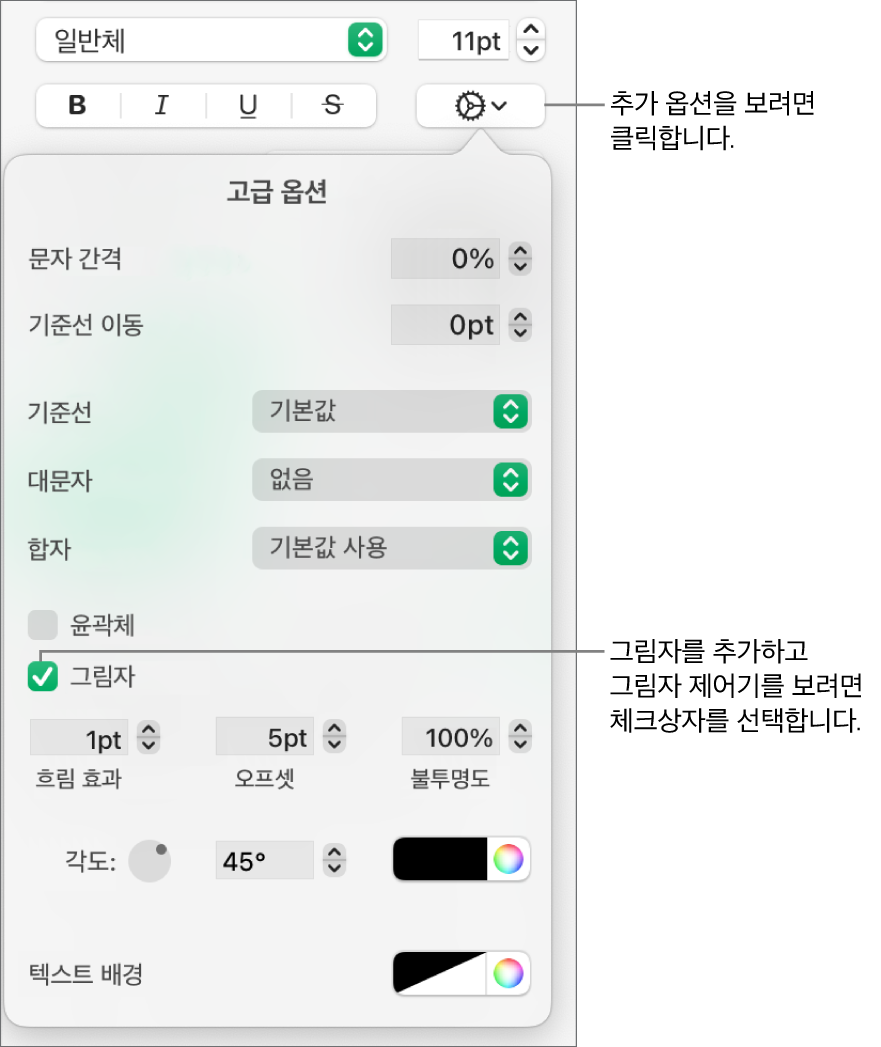Screen dimensions: 881x1047
Task: Open the 대문자 capitalization dropdown
Action: point(391,480)
